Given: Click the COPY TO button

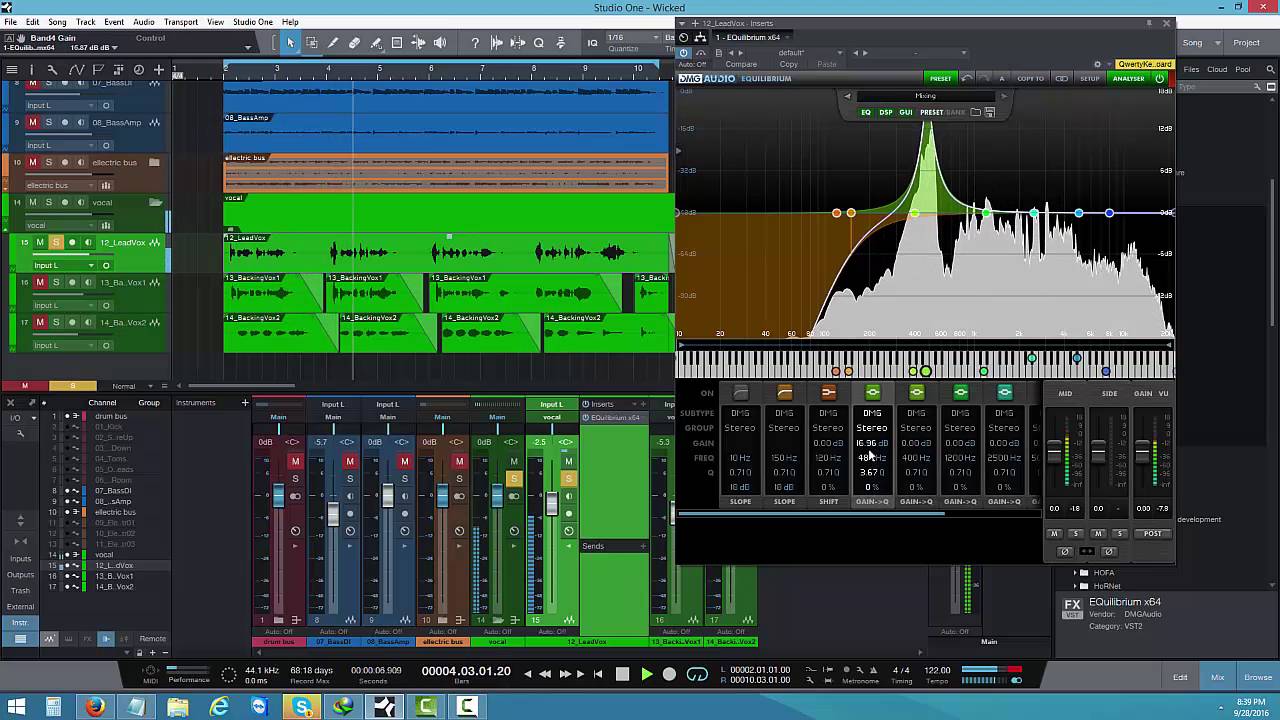Looking at the screenshot, I should pos(1031,78).
